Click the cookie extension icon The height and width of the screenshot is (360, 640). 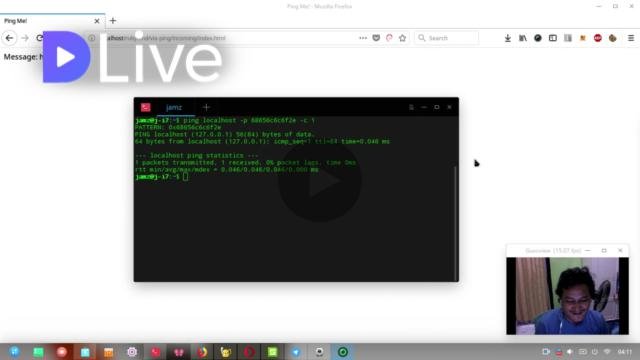(613, 38)
